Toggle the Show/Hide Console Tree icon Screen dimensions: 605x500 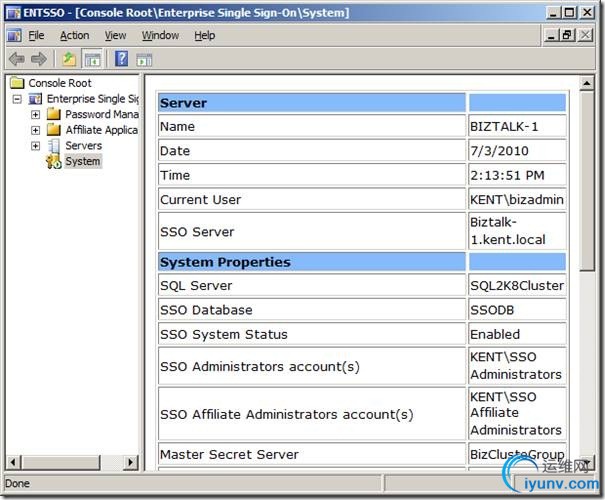tap(92, 59)
